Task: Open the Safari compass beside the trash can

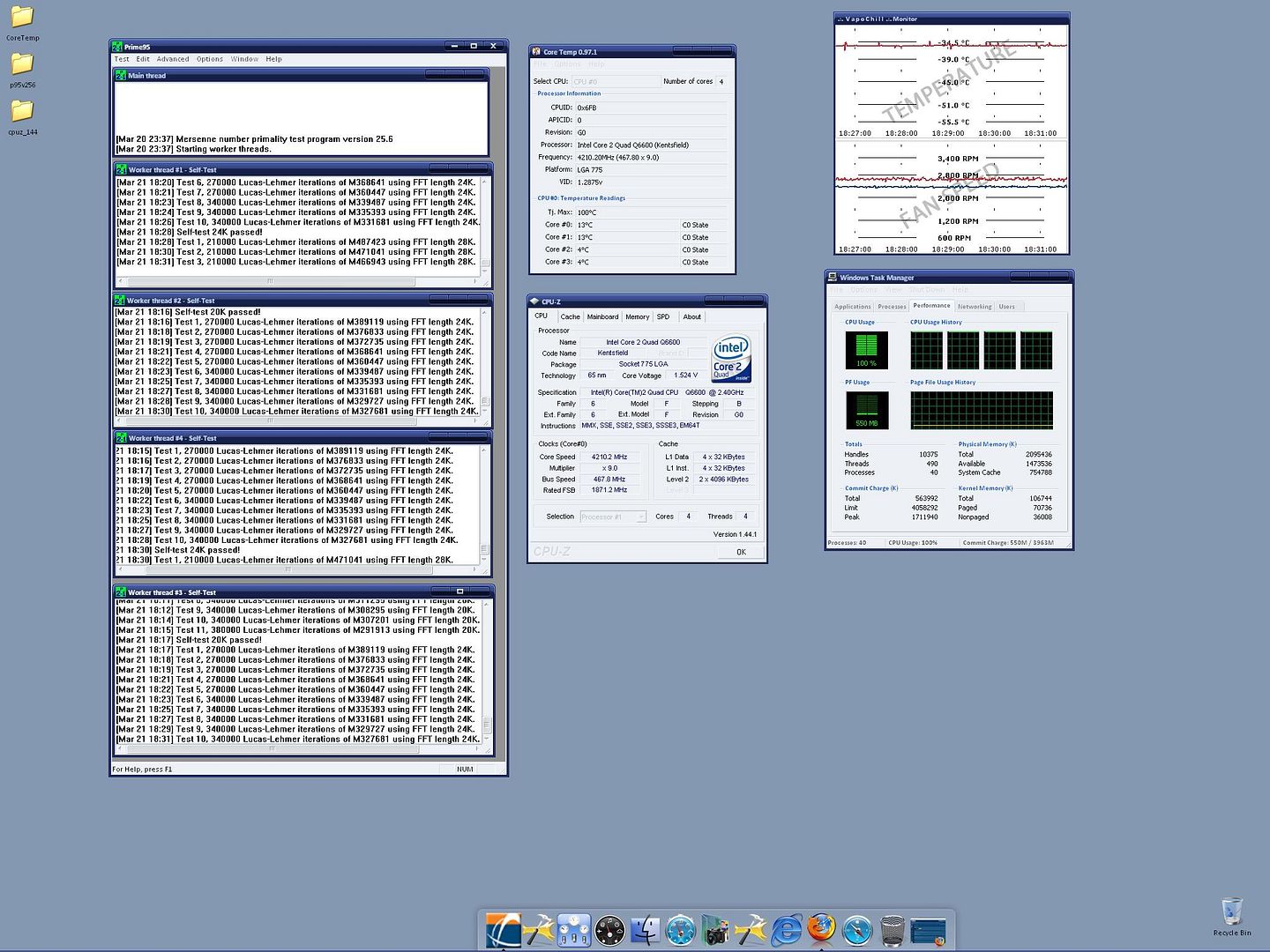Action: [857, 930]
